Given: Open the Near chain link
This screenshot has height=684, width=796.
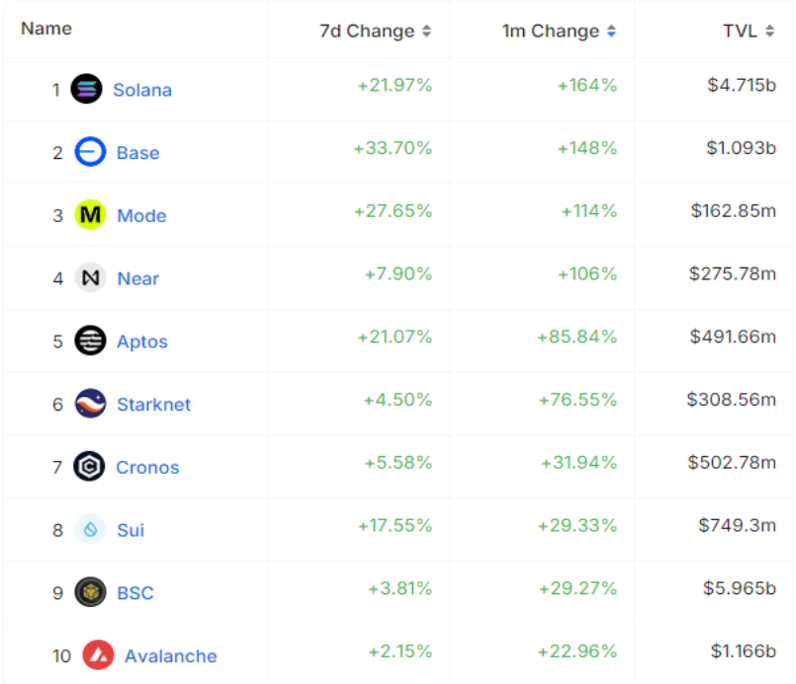Looking at the screenshot, I should coord(138,279).
